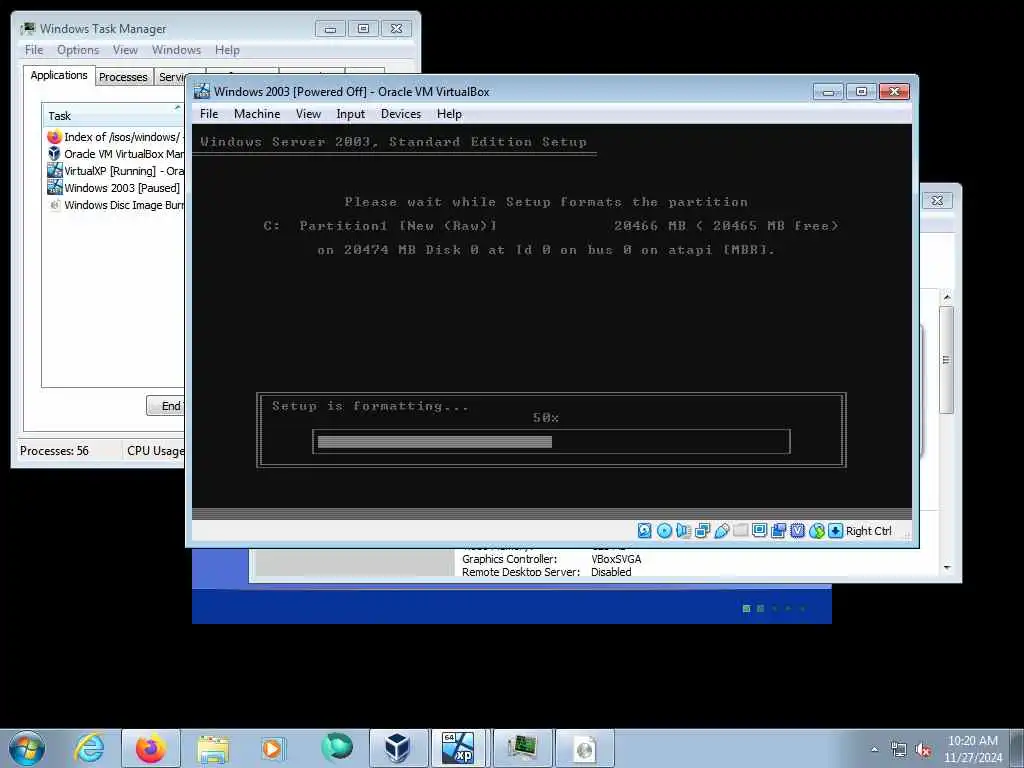This screenshot has height=768, width=1024.
Task: Click the mouse integration status icon
Action: [816, 531]
